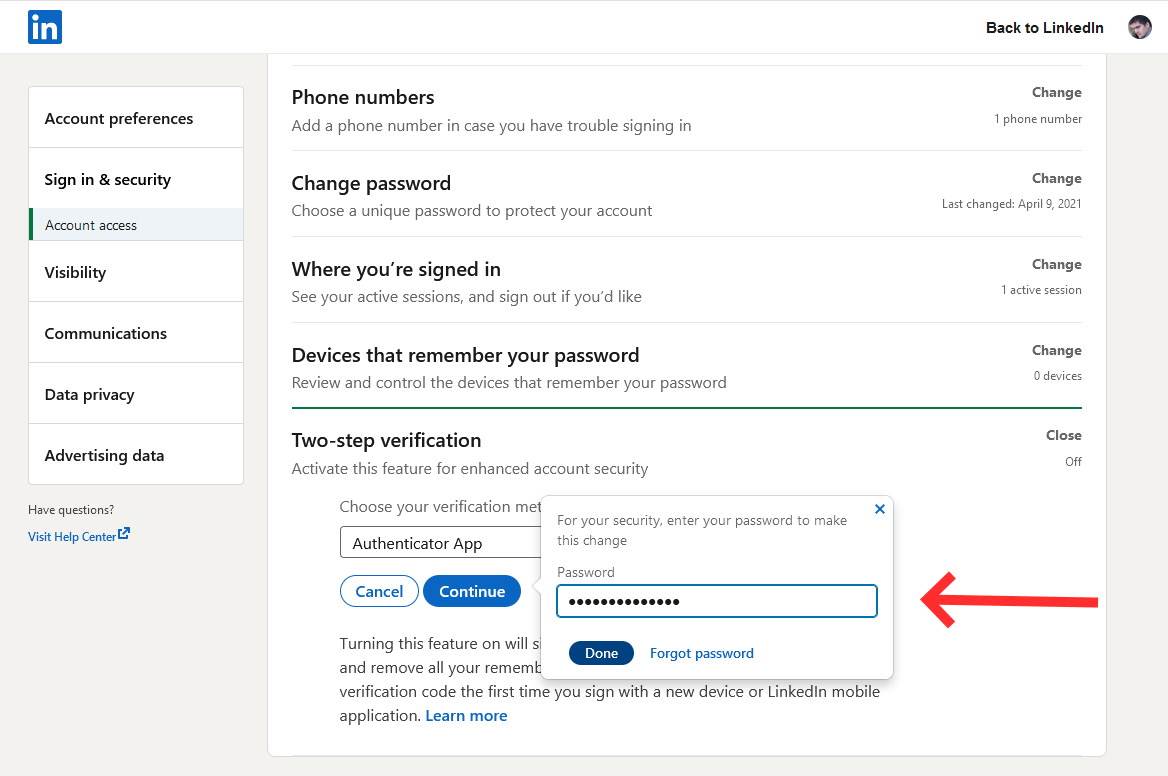Click the Forgot password link
This screenshot has height=776, width=1168.
tap(702, 653)
